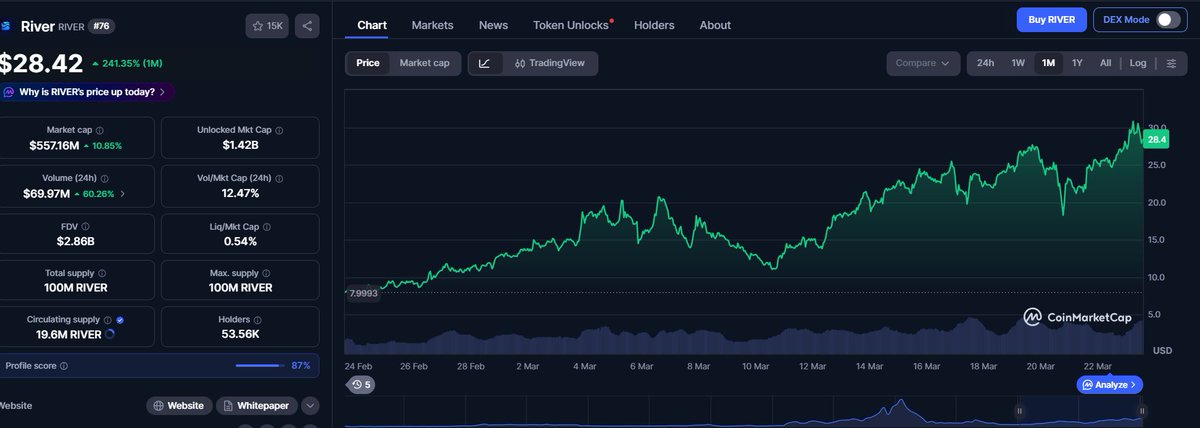This screenshot has width=1200, height=428.
Task: Click the 87% profile score value
Action: [x=300, y=366]
